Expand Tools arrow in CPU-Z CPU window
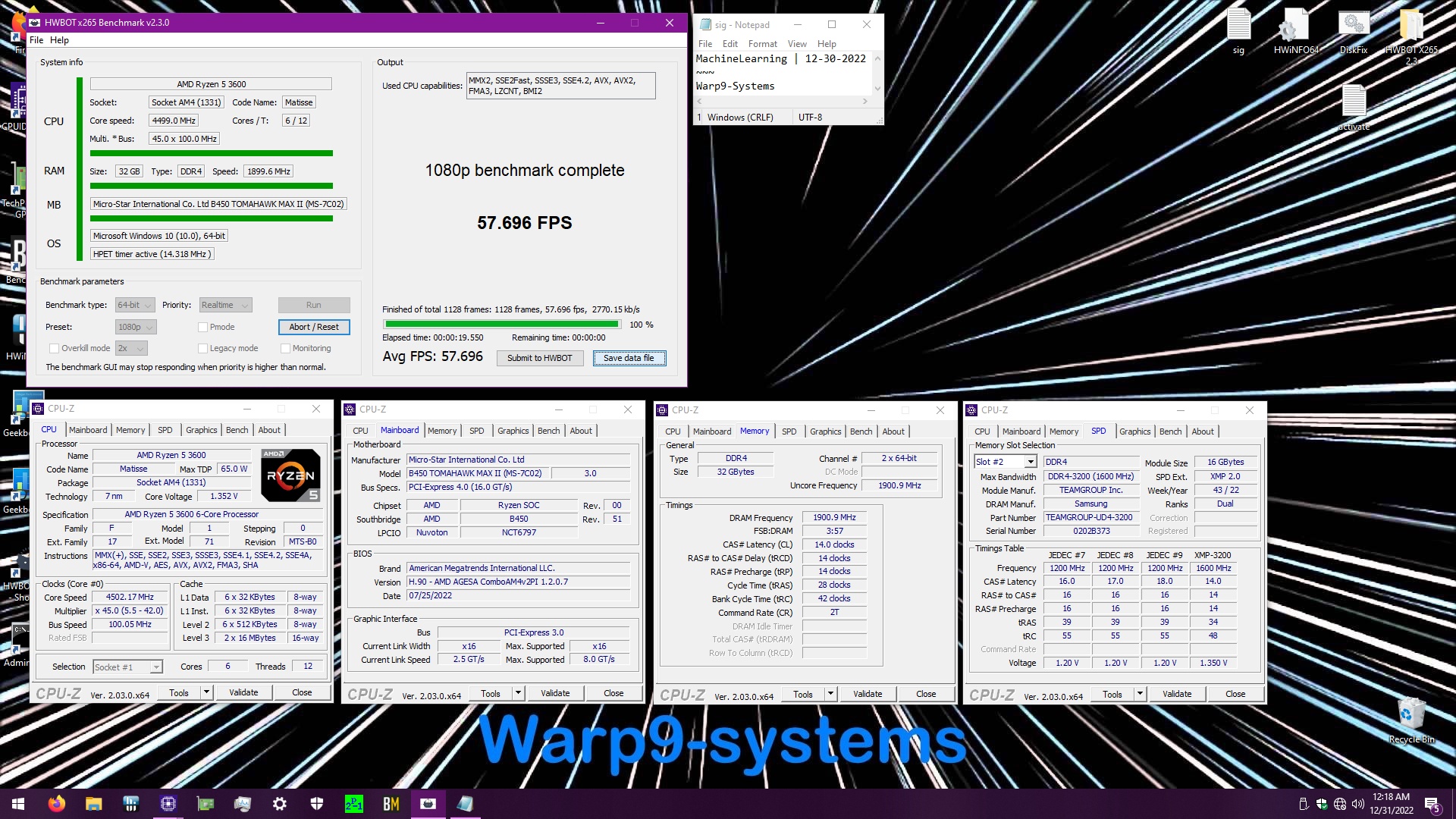The image size is (1456, 819). (206, 692)
